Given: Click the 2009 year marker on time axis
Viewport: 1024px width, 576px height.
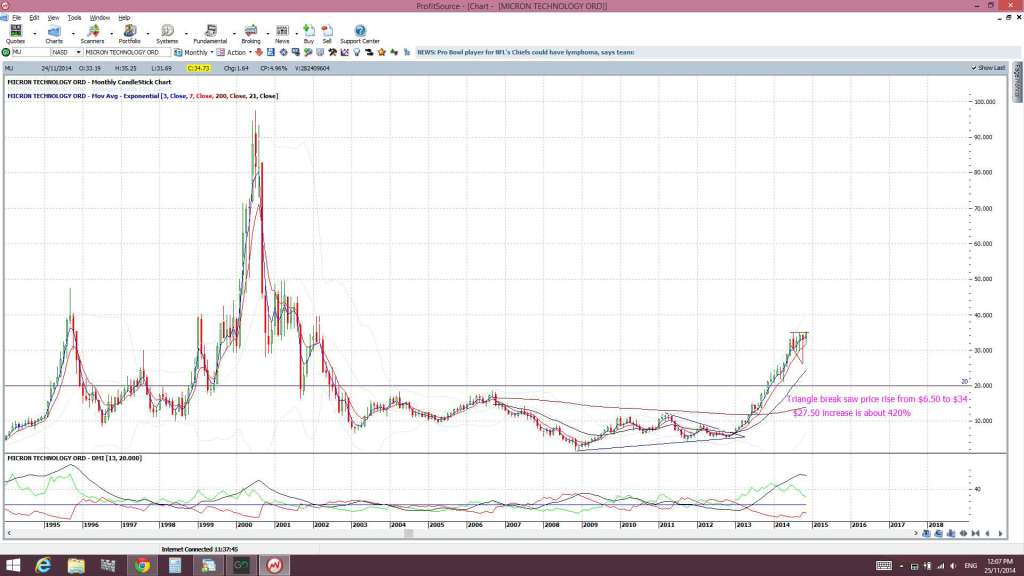Looking at the screenshot, I should tap(590, 525).
